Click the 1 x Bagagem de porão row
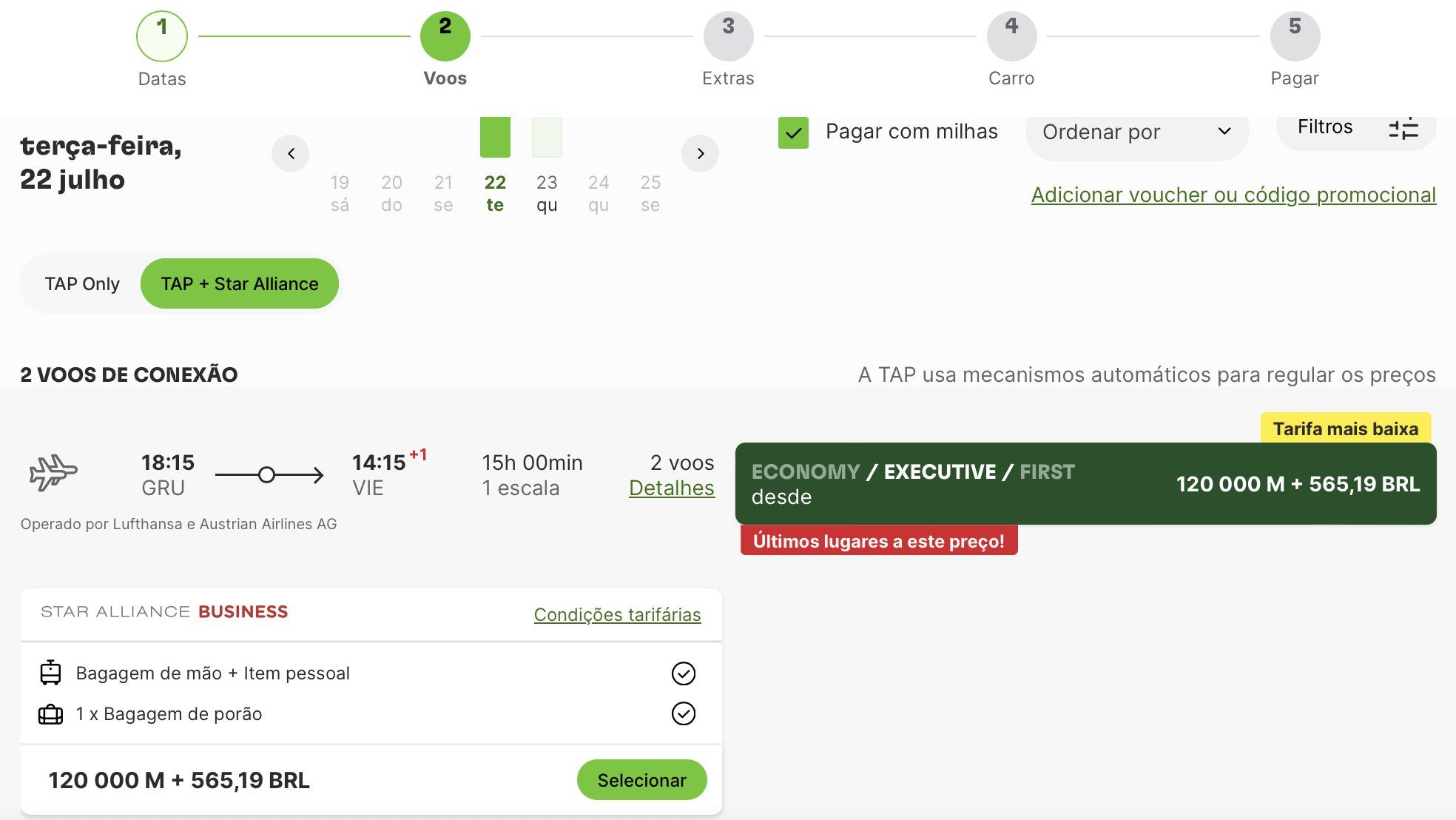 (371, 714)
